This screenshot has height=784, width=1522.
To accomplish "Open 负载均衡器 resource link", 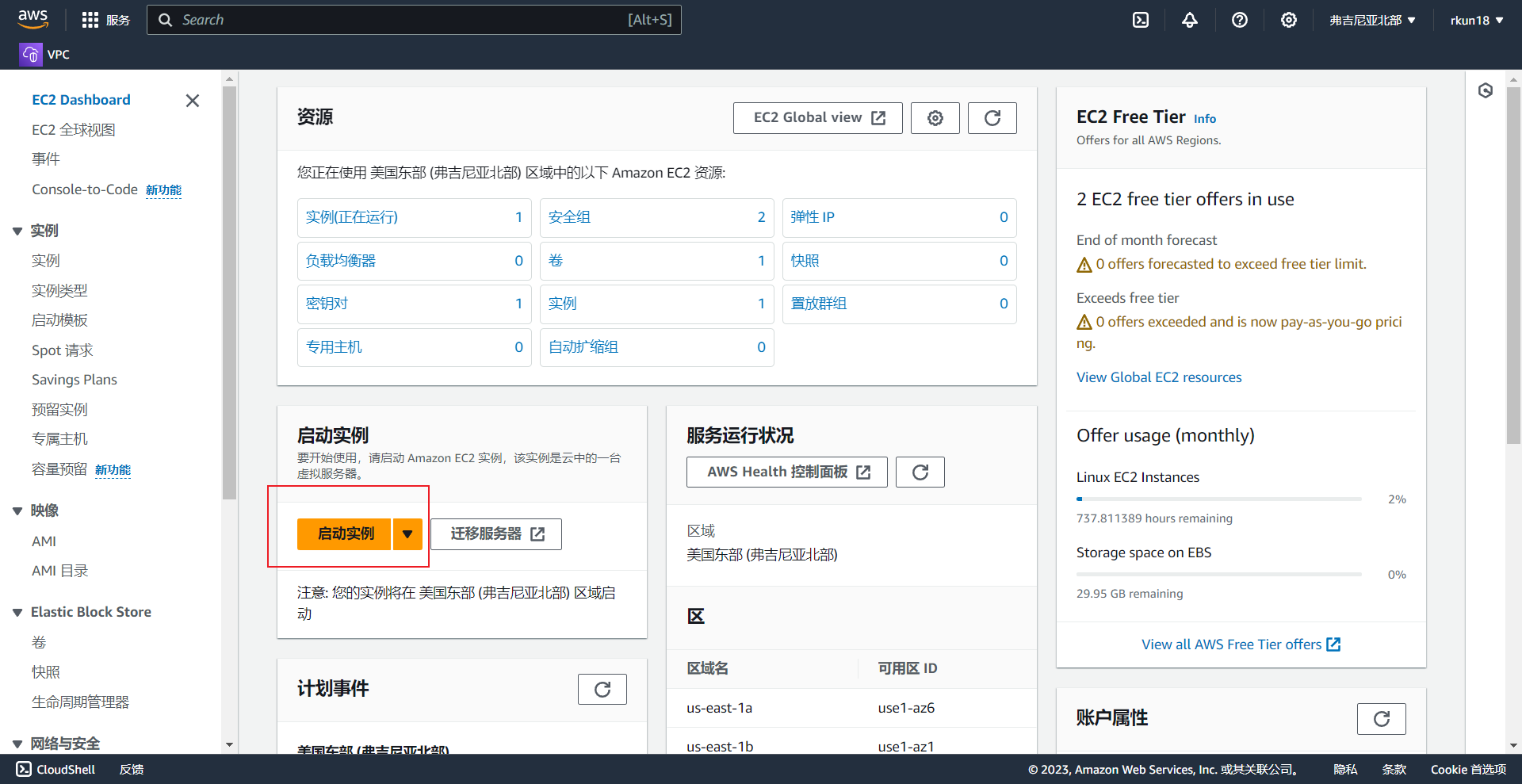I will (341, 261).
